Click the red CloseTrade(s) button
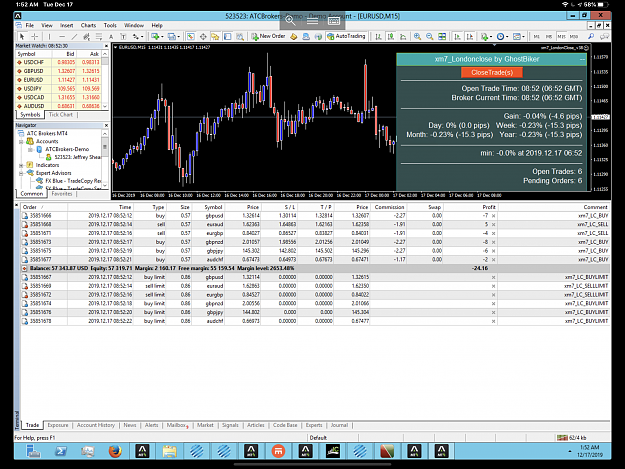Image resolution: width=625 pixels, height=469 pixels. (x=492, y=73)
